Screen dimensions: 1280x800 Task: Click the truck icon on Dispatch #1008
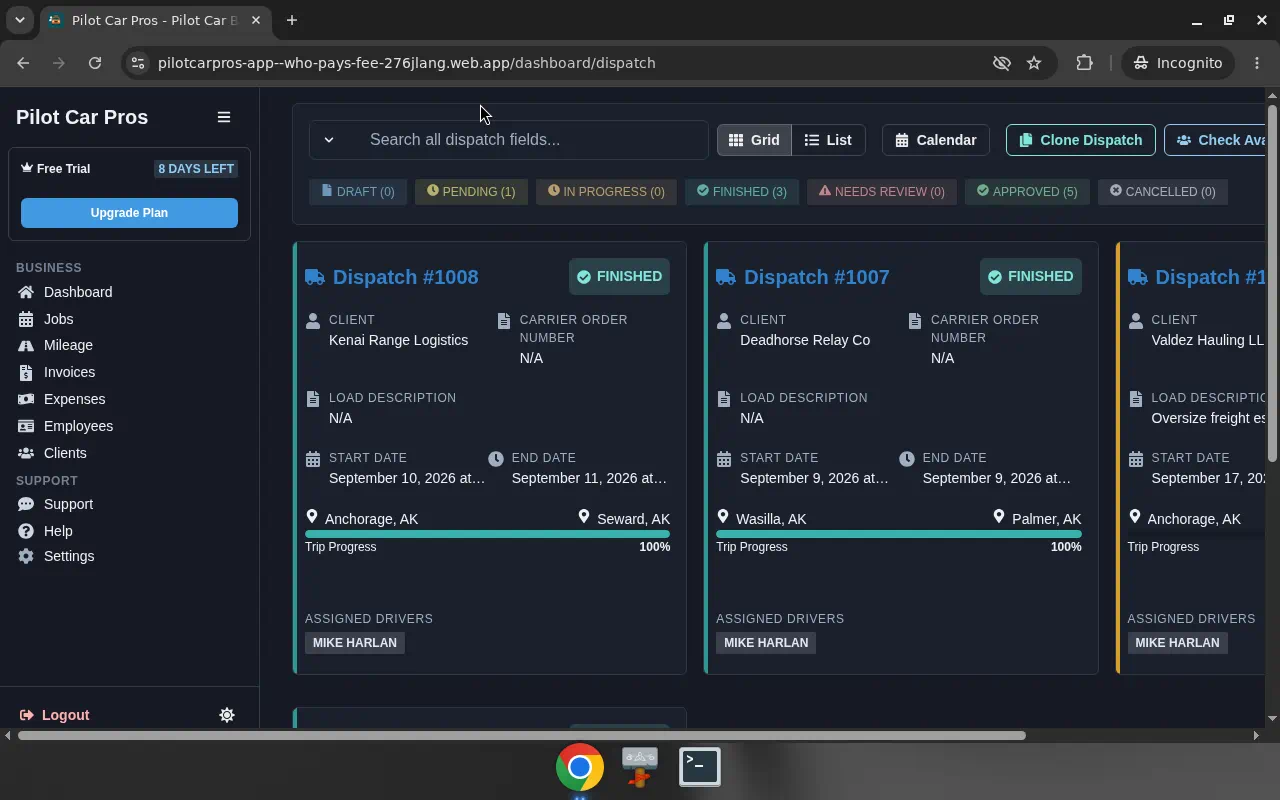pos(315,277)
